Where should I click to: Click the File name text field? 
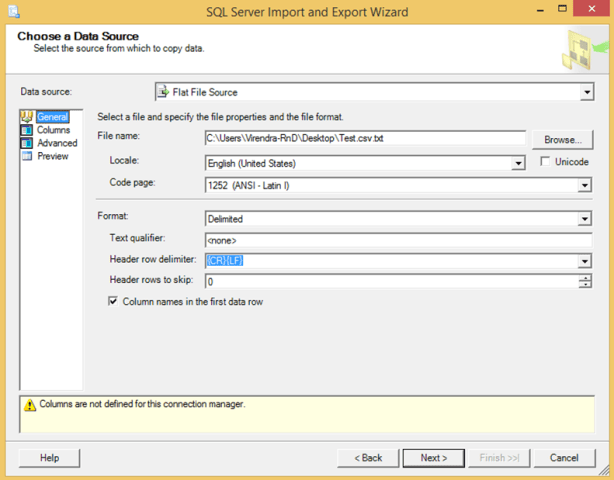click(x=364, y=139)
